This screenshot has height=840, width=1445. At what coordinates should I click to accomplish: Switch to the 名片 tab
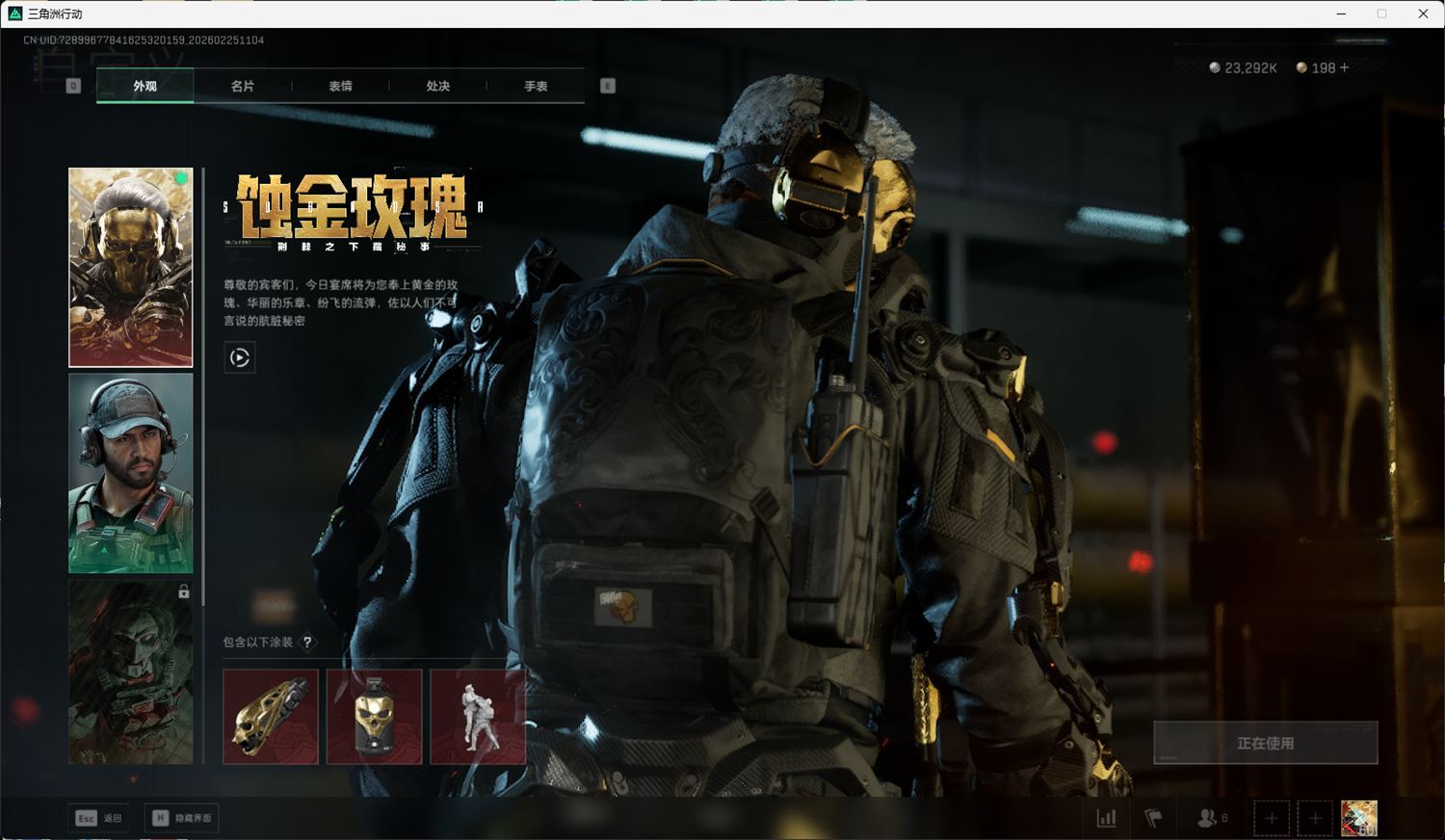[x=243, y=86]
